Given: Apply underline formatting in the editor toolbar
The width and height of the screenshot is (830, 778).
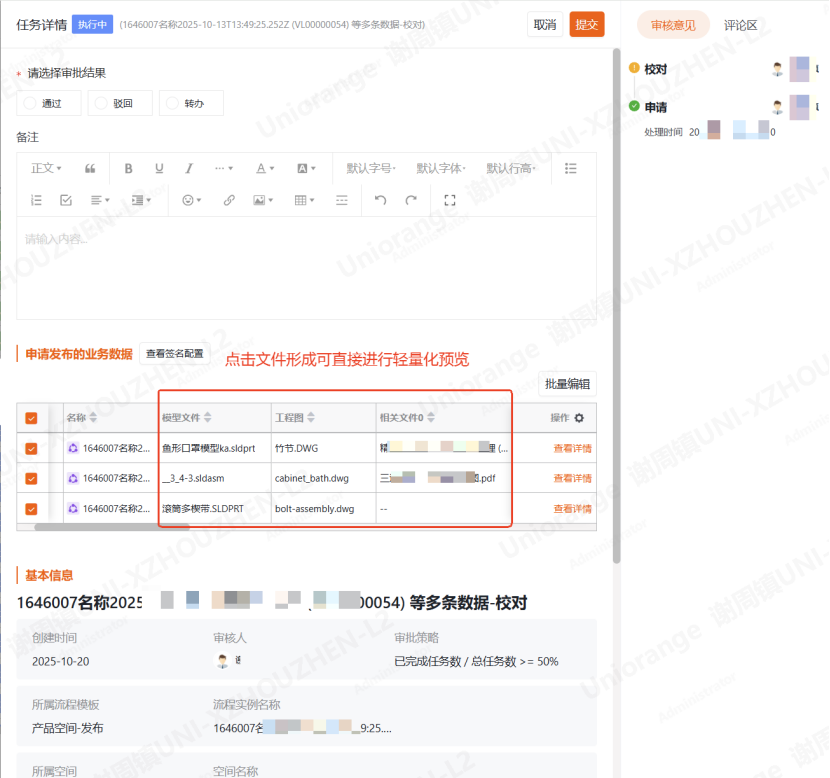Looking at the screenshot, I should (159, 169).
